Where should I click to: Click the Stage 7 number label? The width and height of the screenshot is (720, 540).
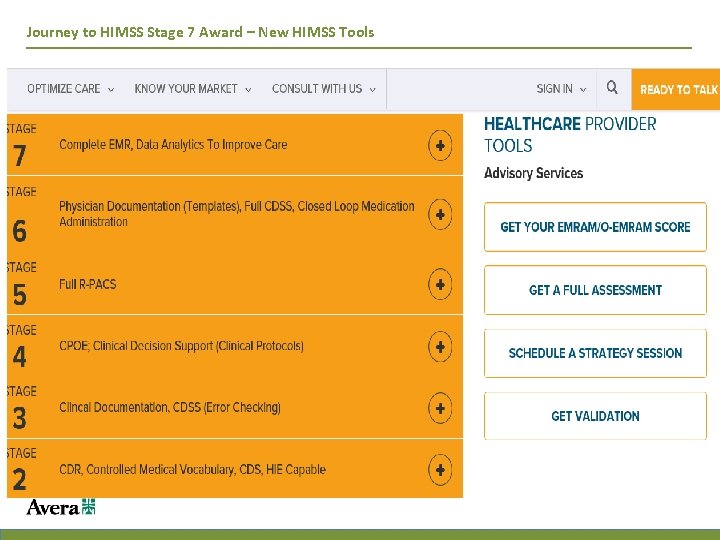tap(19, 156)
